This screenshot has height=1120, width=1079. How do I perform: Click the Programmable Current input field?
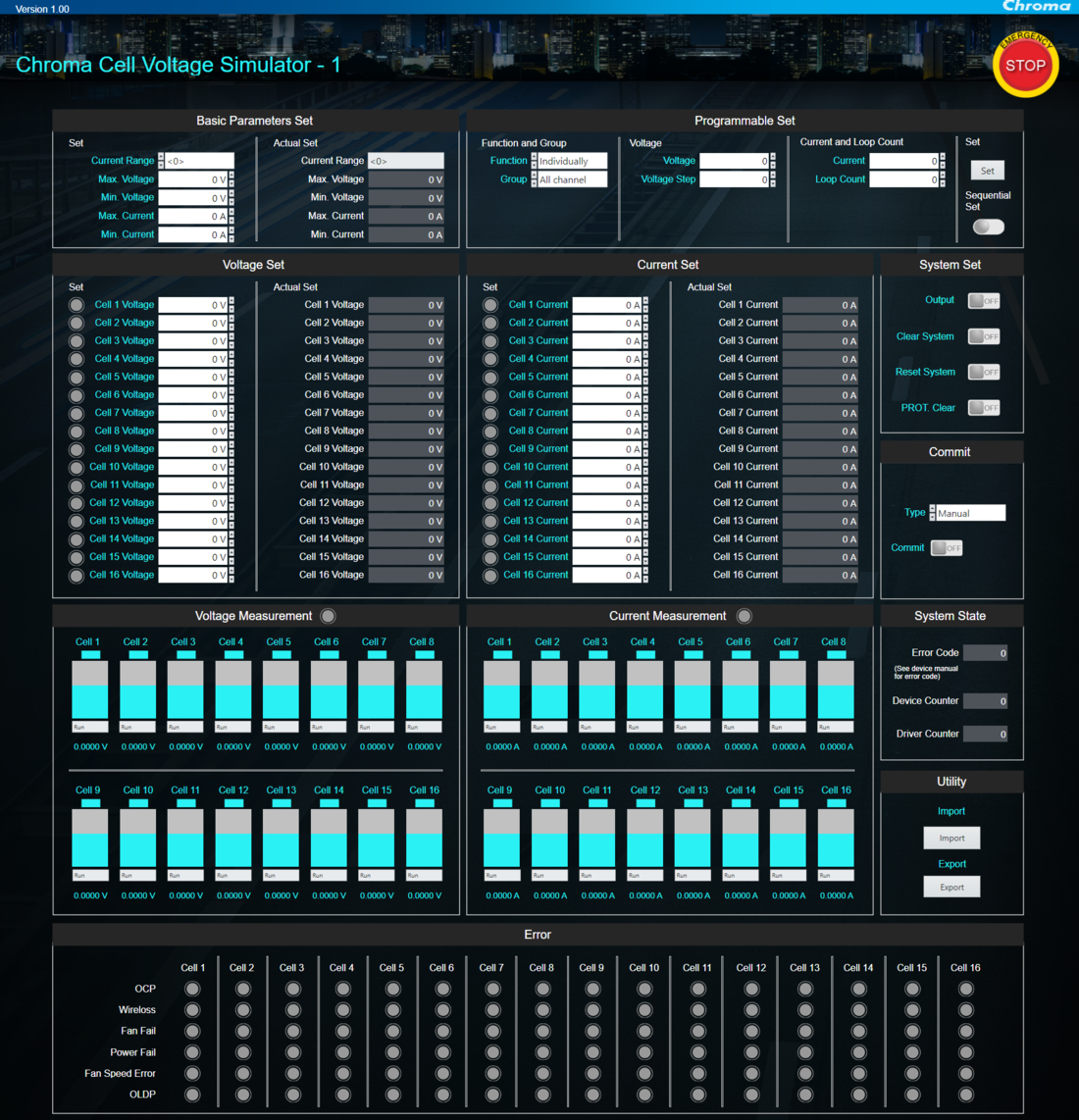[x=904, y=161]
